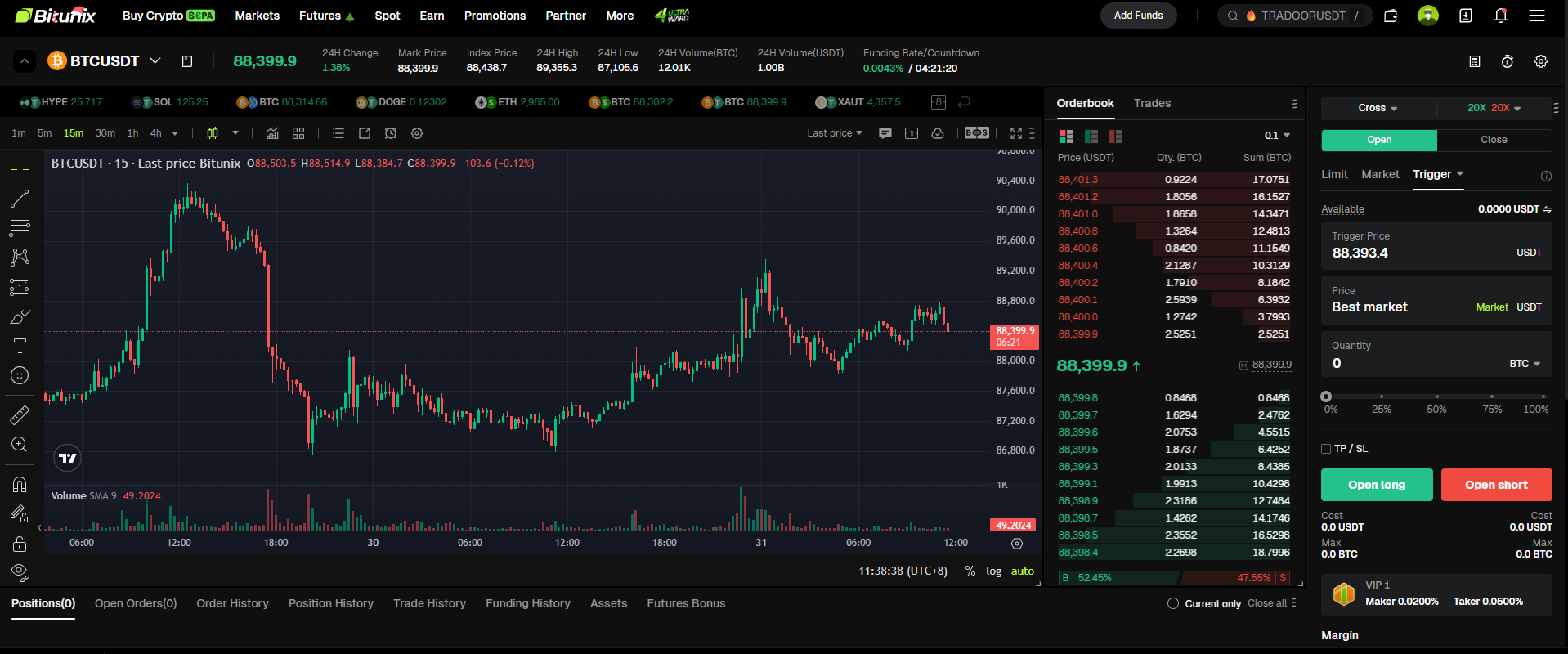Open the user profile avatar
This screenshot has height=654, width=1568.
[1428, 16]
